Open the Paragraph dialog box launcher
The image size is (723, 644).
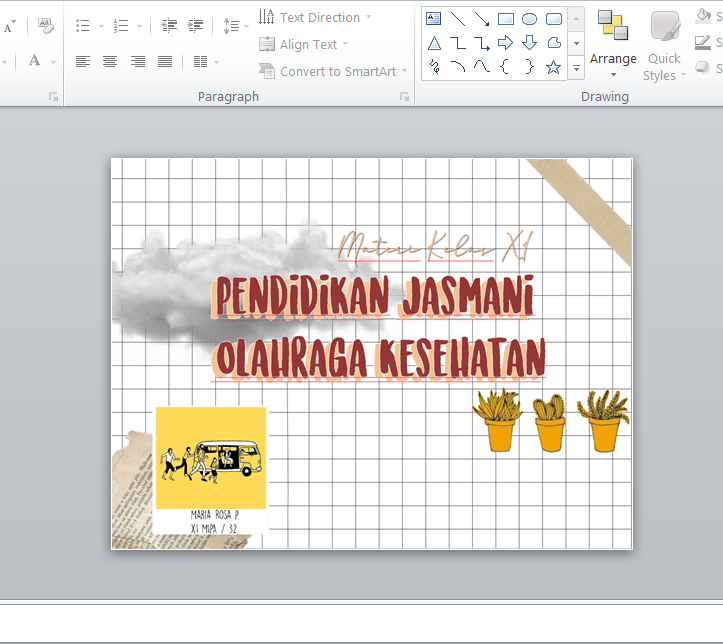point(404,97)
